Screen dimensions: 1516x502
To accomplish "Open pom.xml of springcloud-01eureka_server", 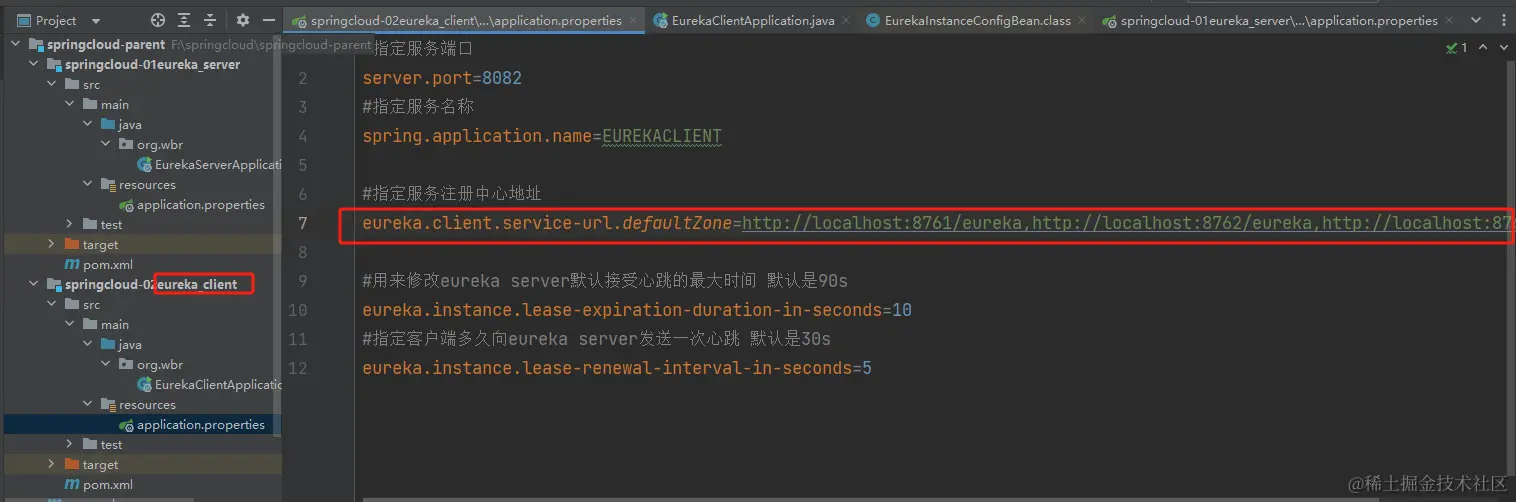I will (x=107, y=265).
